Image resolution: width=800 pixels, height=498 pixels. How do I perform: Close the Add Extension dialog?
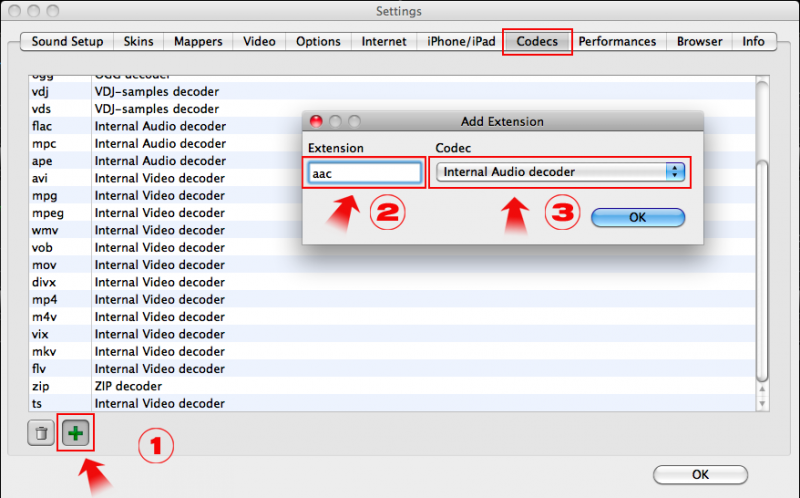point(317,122)
